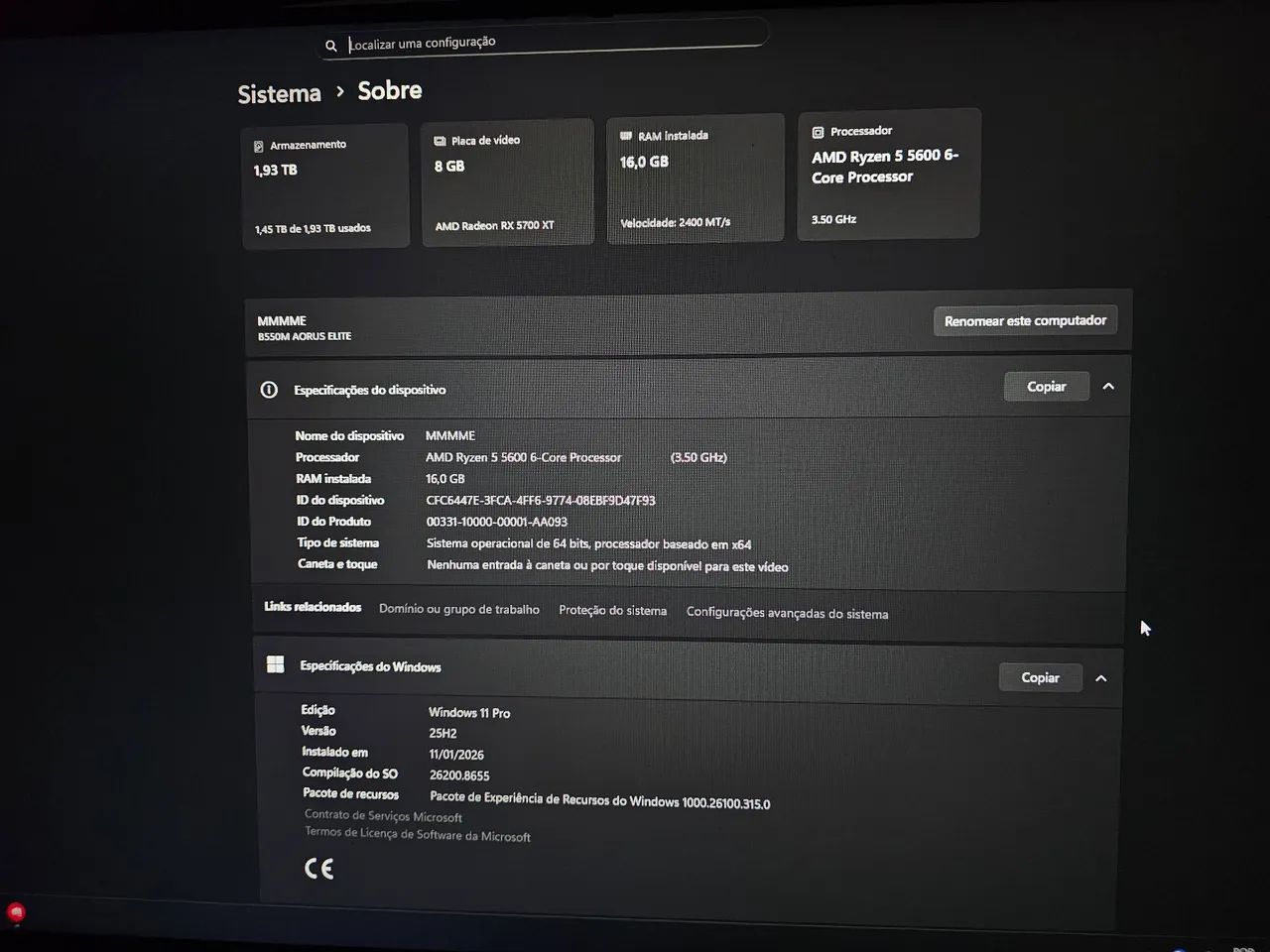Click '1,45 TB de 1,93 TB usados' text
Screen dimensions: 1270x952
tap(313, 229)
